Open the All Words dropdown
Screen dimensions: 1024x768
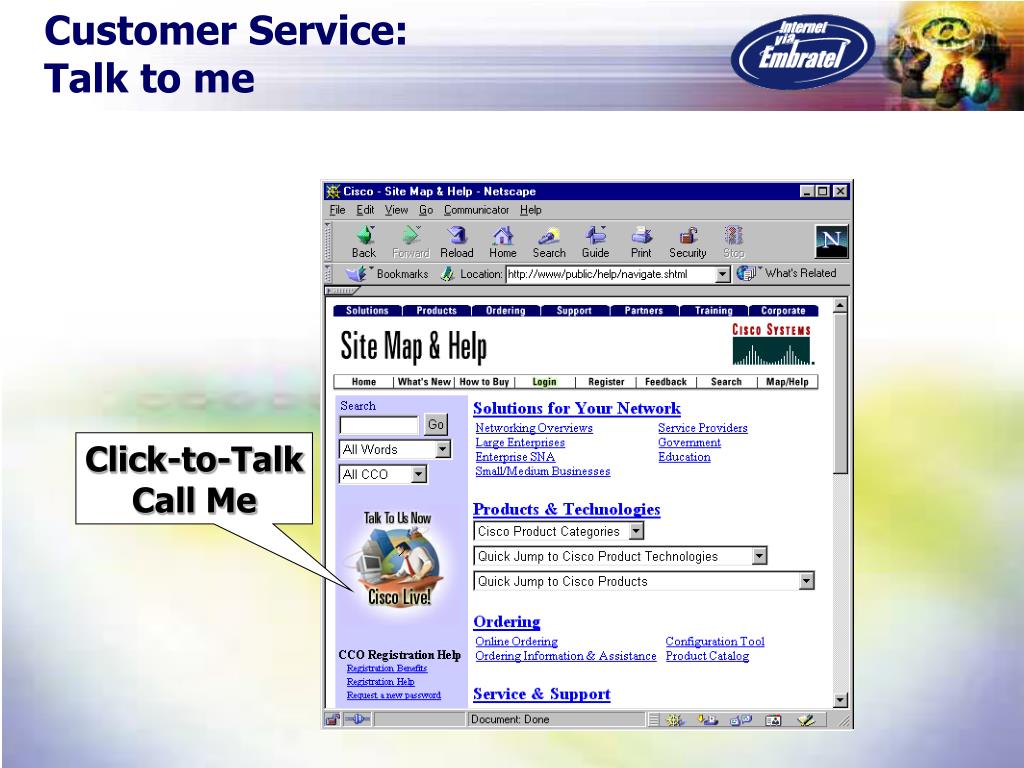point(443,449)
